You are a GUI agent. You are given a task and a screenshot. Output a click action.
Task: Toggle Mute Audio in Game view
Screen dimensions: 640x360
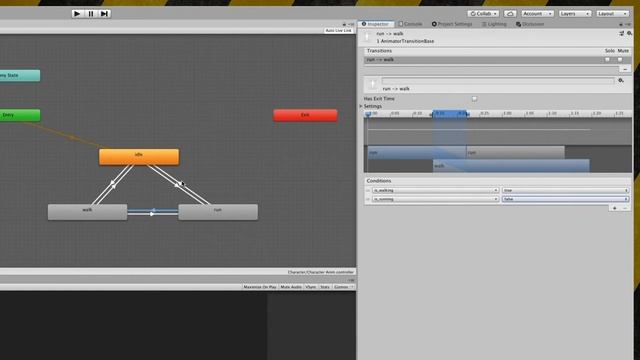[291, 287]
